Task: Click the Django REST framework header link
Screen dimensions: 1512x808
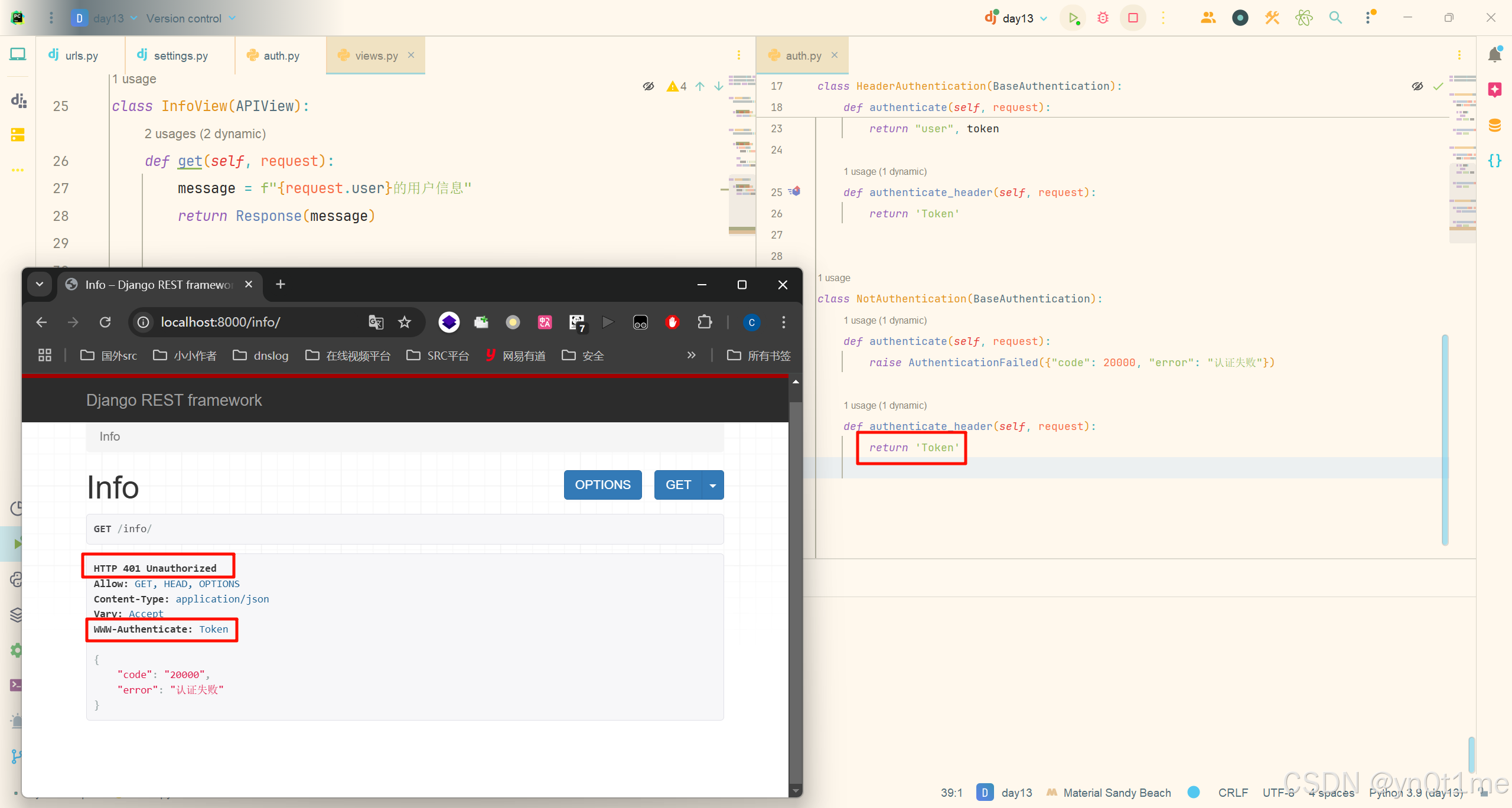Action: tap(174, 400)
